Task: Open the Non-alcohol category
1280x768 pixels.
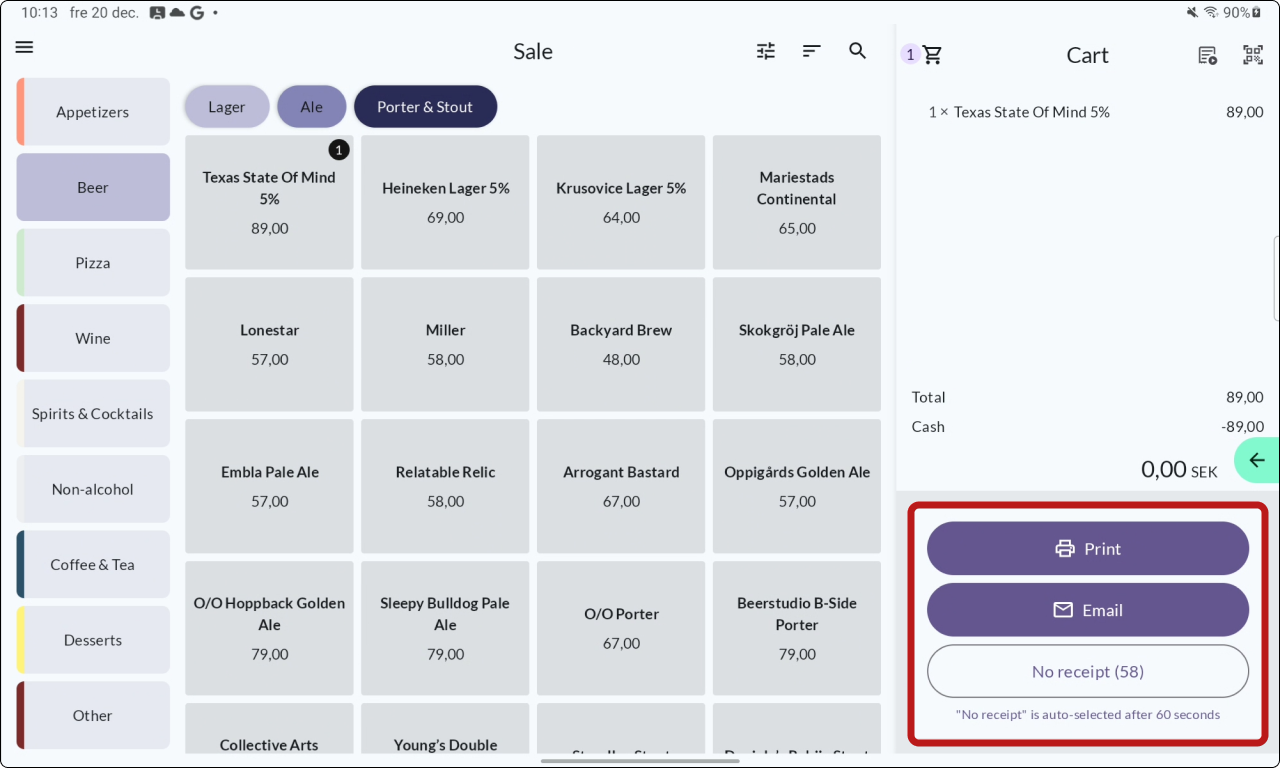Action: pos(93,489)
